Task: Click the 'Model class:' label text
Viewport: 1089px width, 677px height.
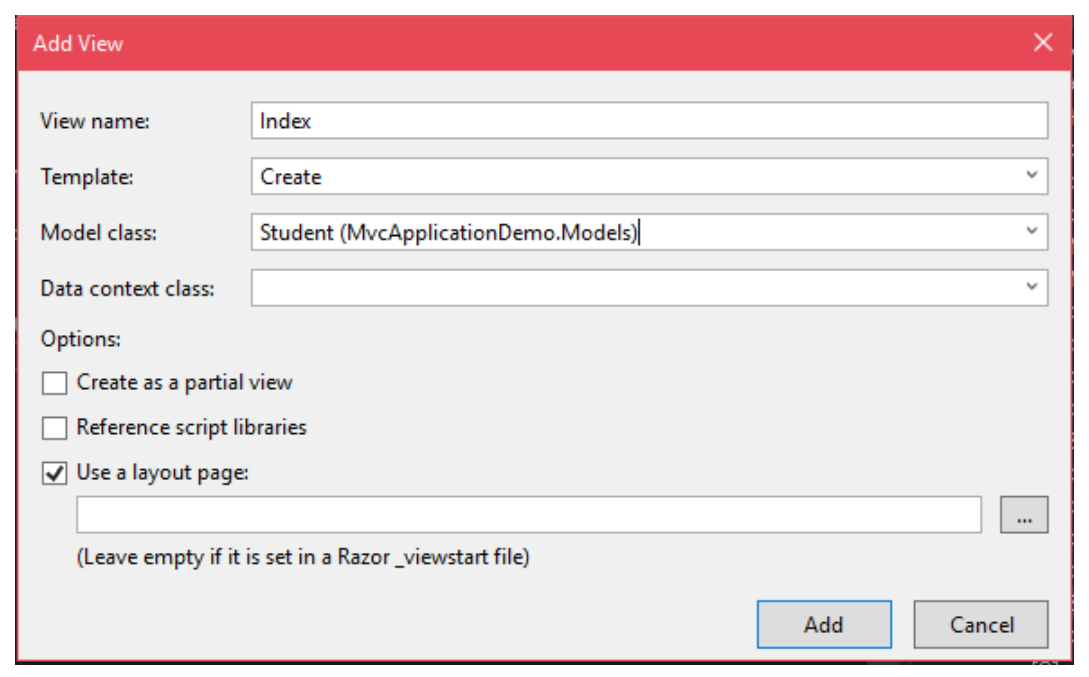Action: 99,233
